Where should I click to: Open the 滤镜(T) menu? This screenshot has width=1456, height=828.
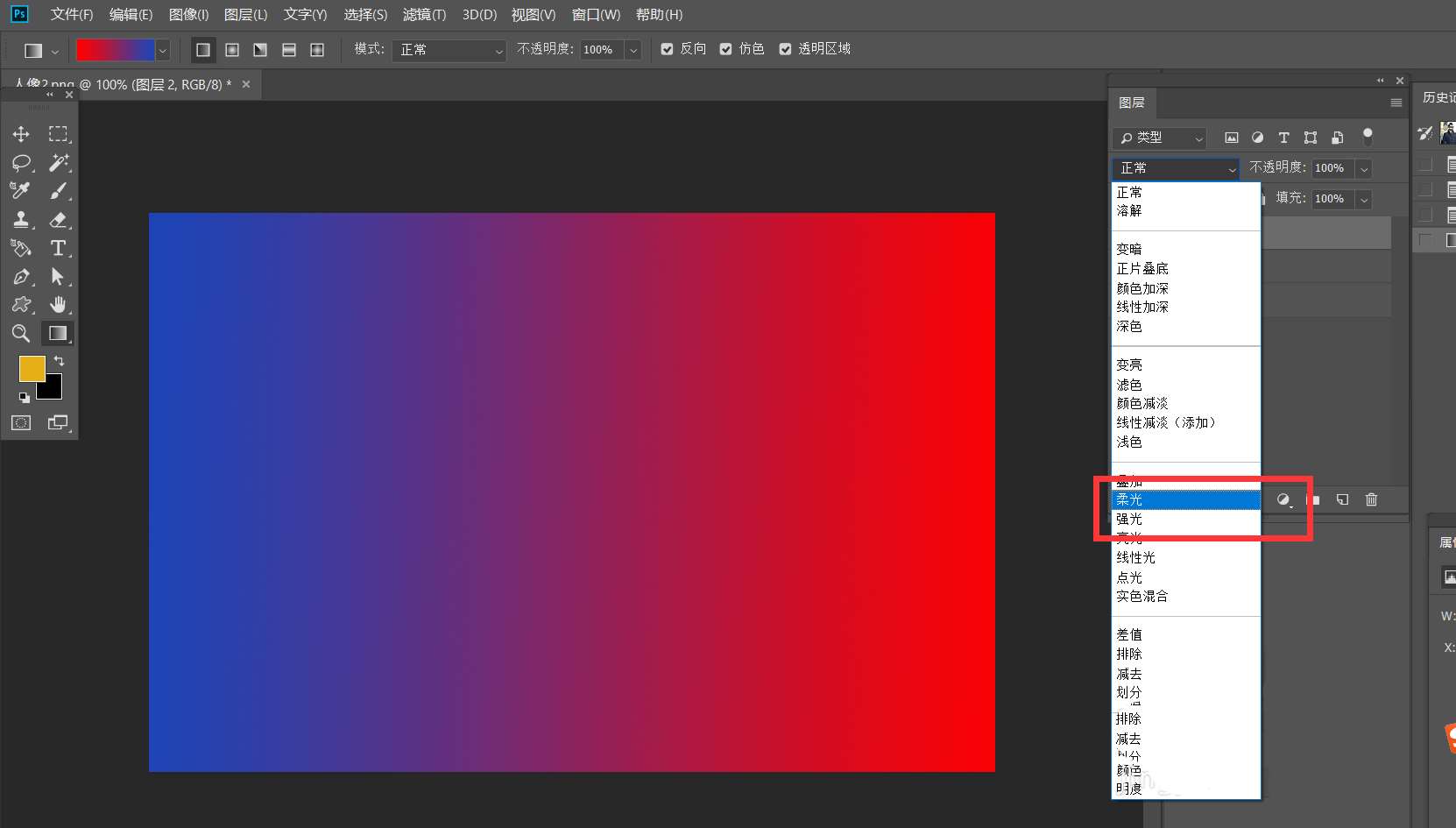[x=424, y=15]
